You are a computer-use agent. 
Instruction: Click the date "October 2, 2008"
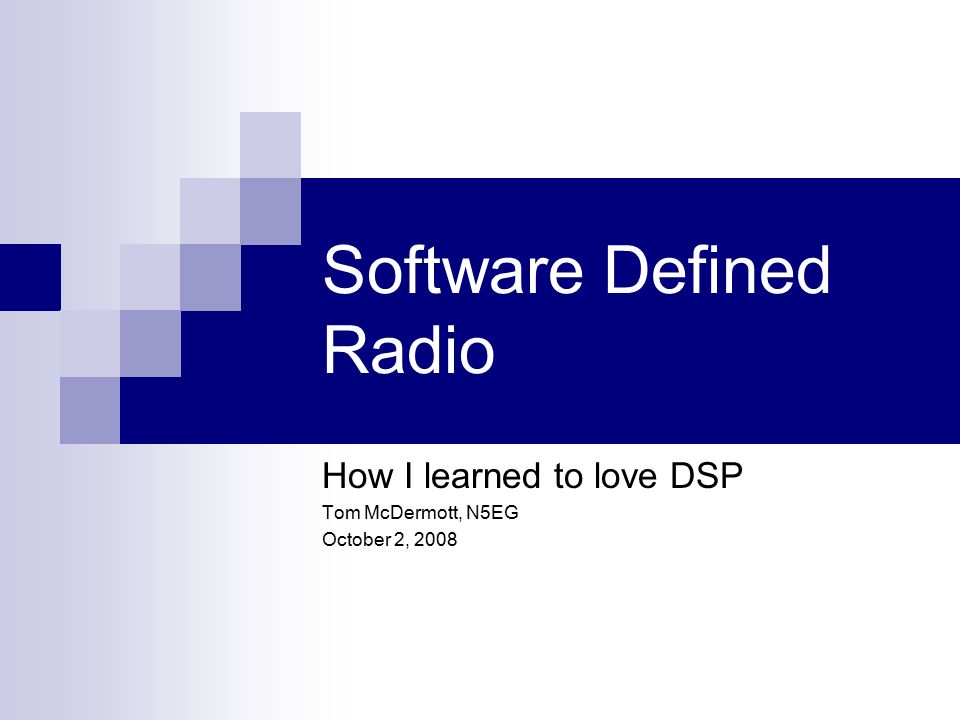tap(389, 539)
